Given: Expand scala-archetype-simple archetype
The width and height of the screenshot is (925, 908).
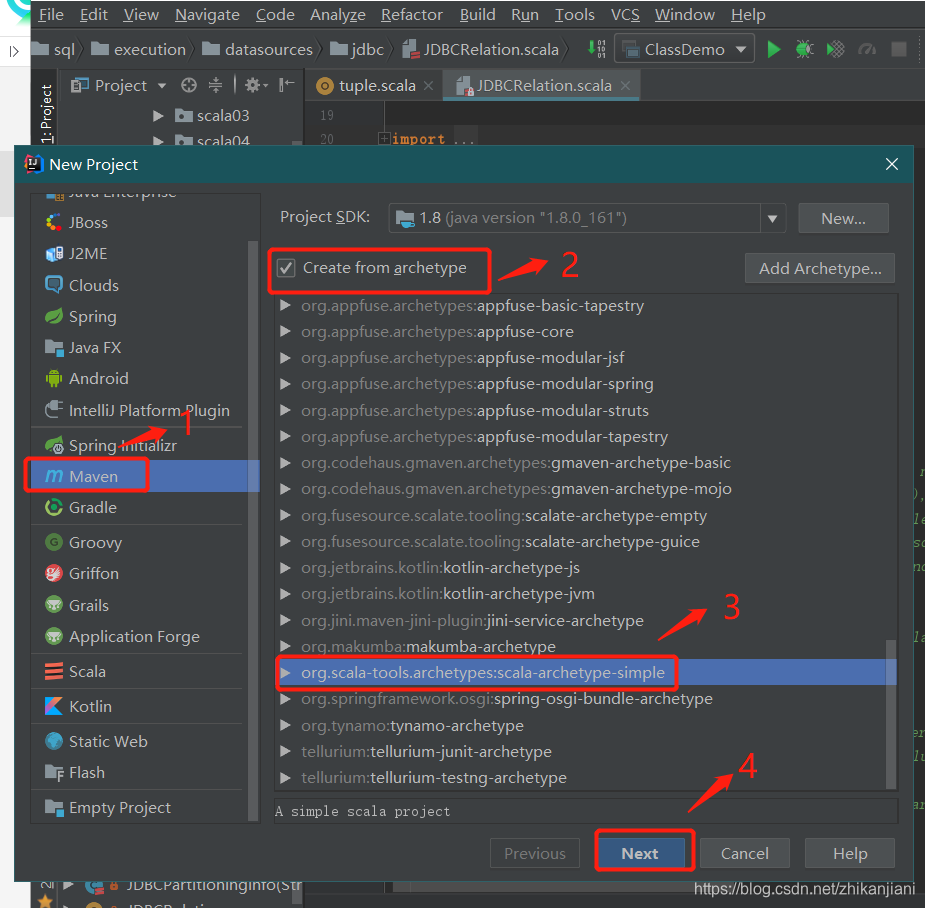Looking at the screenshot, I should pos(286,673).
